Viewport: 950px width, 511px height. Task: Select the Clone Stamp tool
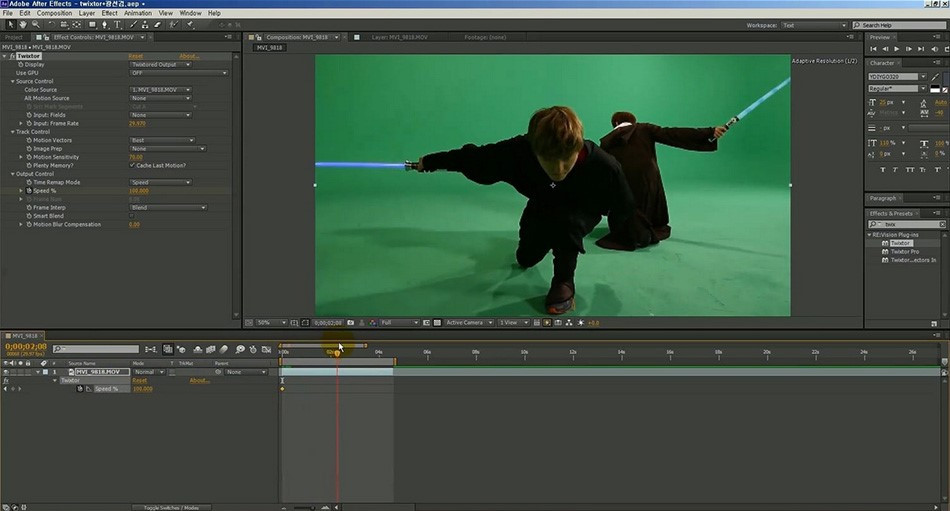[145, 25]
